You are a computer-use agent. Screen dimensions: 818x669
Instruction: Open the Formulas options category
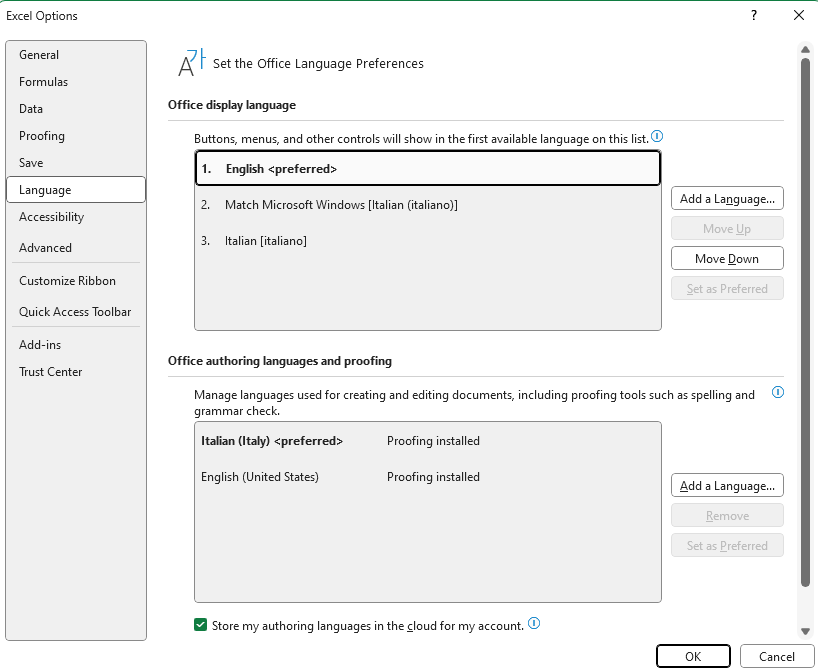pyautogui.click(x=76, y=82)
